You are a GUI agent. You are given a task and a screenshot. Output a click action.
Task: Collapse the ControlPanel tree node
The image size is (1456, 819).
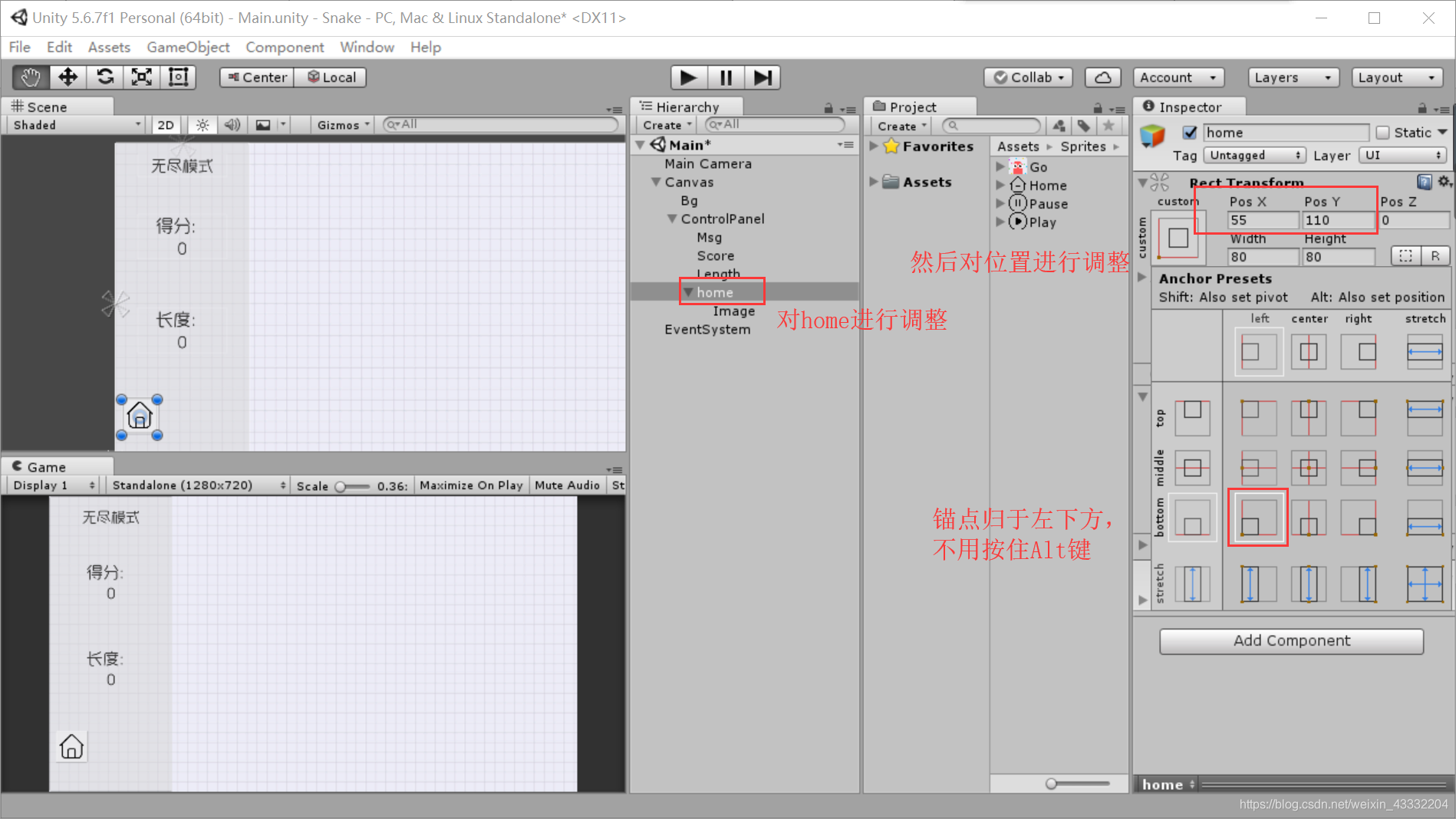coord(672,219)
